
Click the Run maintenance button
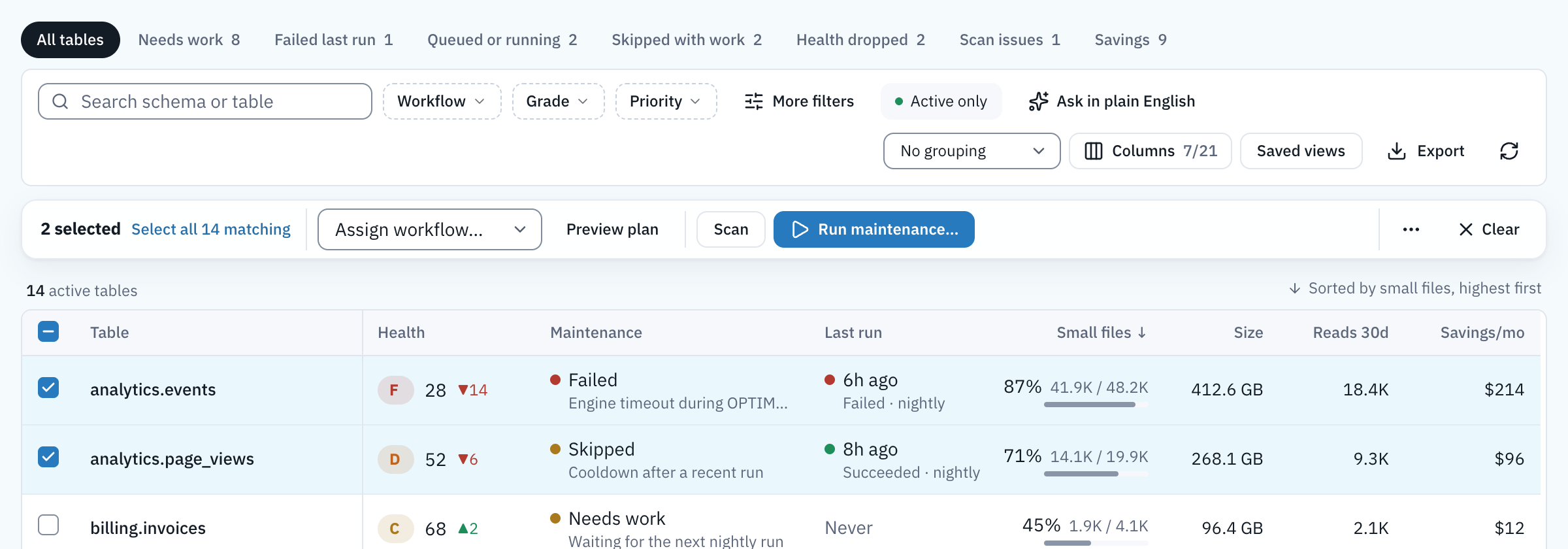(874, 229)
